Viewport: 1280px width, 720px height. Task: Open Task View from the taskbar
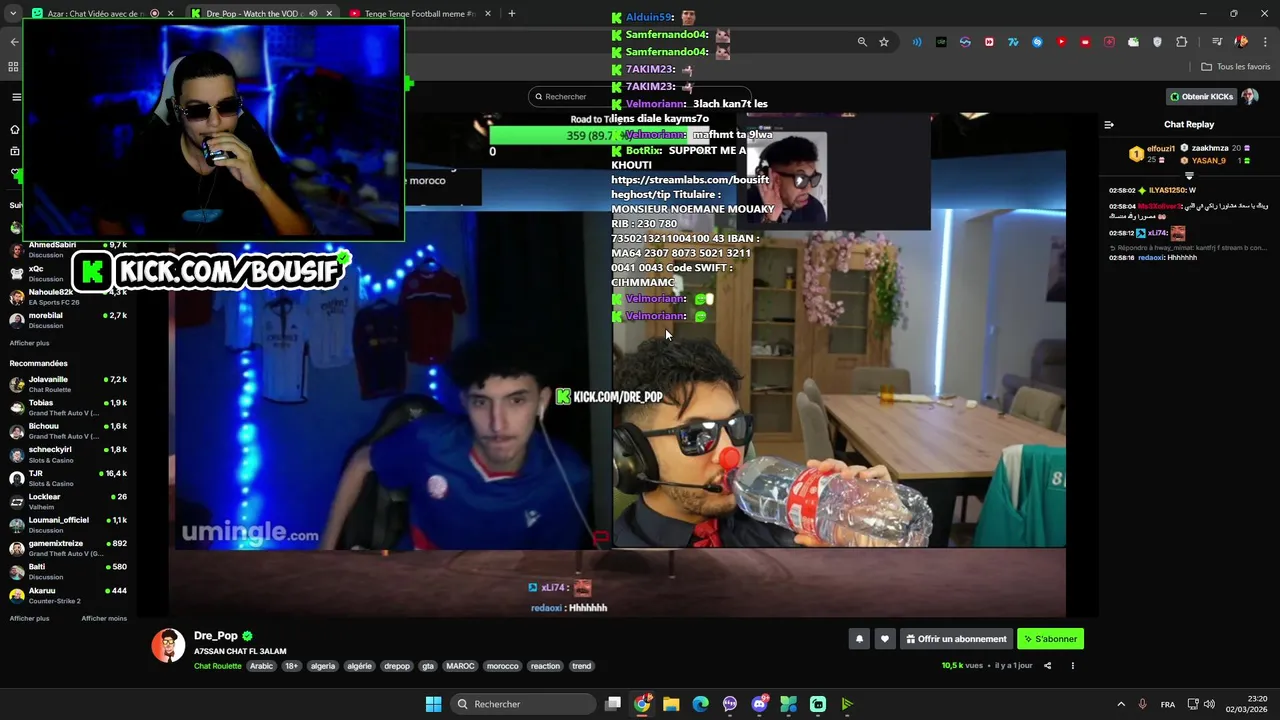pyautogui.click(x=613, y=704)
